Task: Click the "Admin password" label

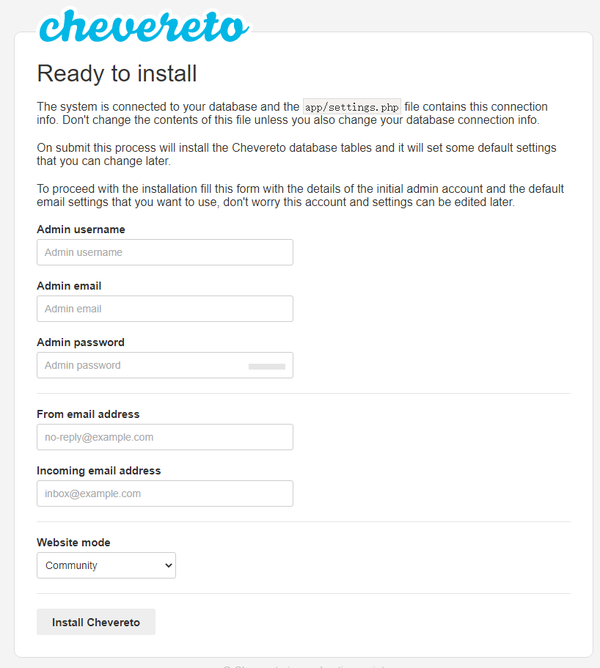Action: click(x=81, y=342)
